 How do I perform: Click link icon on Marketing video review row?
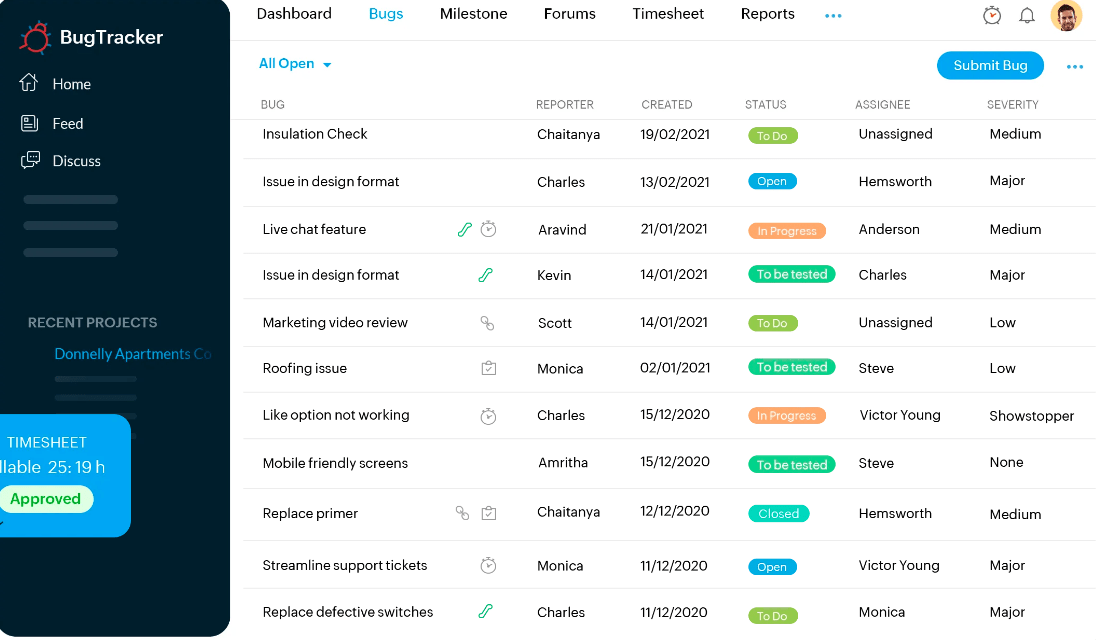488,323
